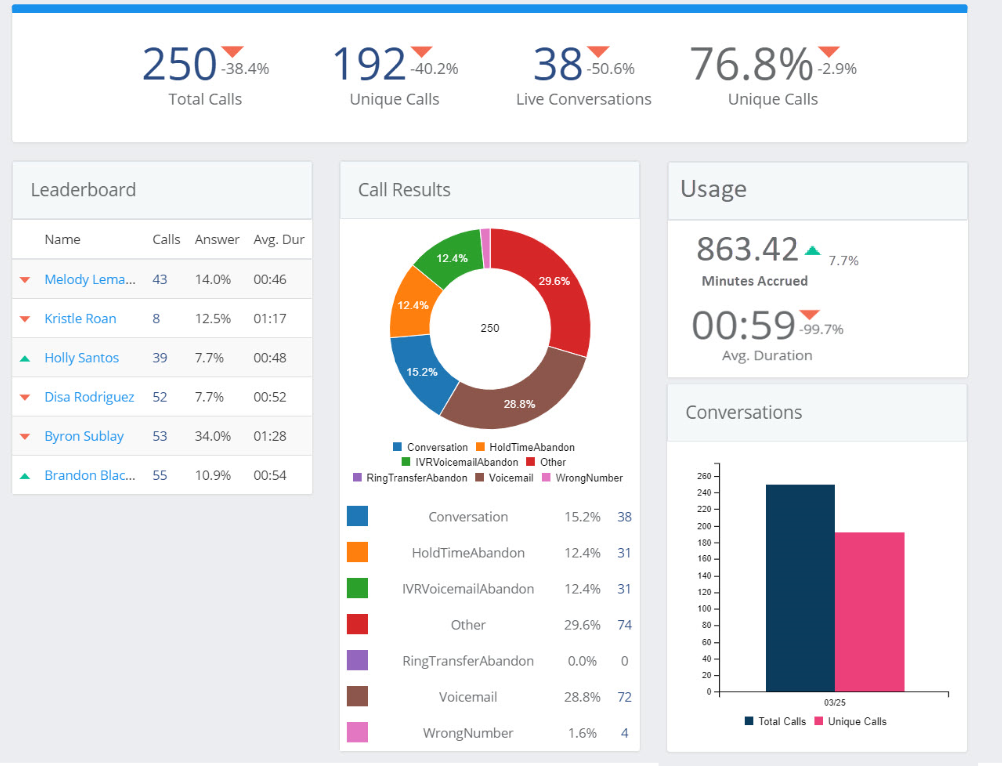Image resolution: width=1002 pixels, height=766 pixels.
Task: Click the pink Unique Calls bar
Action: point(870,612)
